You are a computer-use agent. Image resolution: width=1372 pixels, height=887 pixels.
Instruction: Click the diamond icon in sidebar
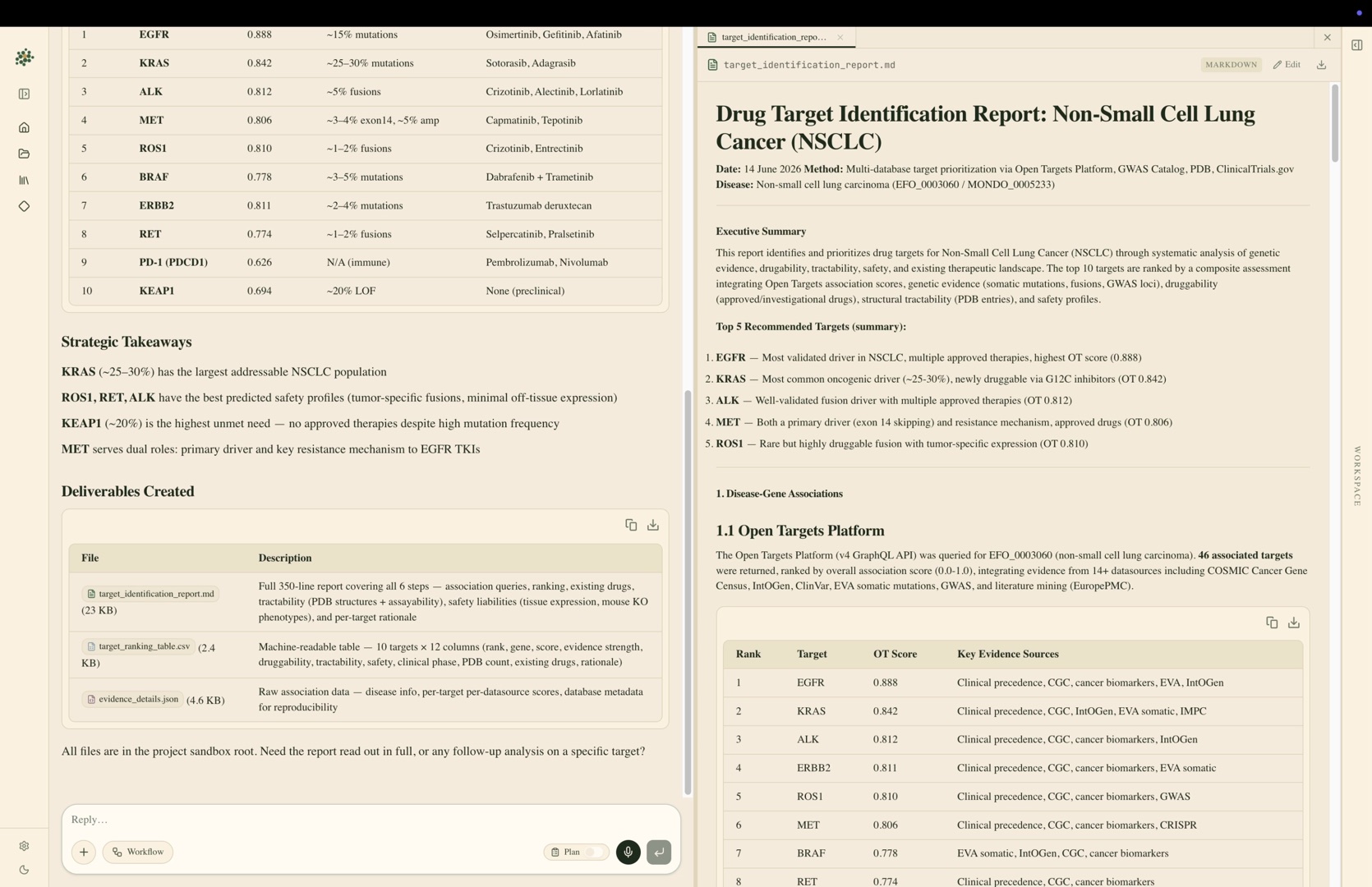(24, 206)
